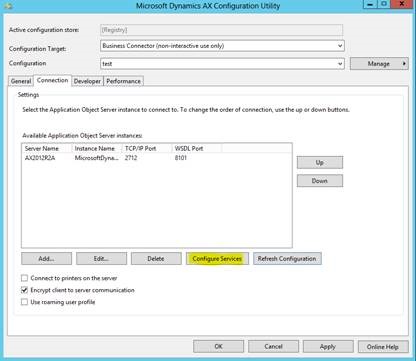Click the TCP/IP Port column header
The width and height of the screenshot is (416, 361).
click(147, 148)
